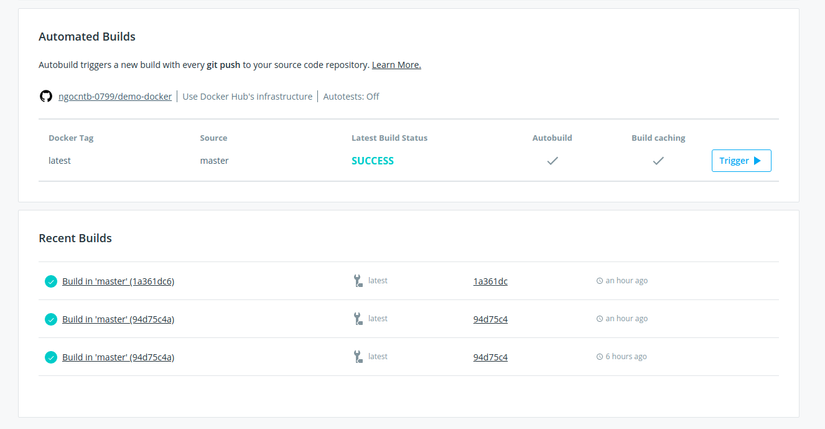Click the green success icon of build 1a361dc6
Screen dimensions: 825x429
click(51, 281)
